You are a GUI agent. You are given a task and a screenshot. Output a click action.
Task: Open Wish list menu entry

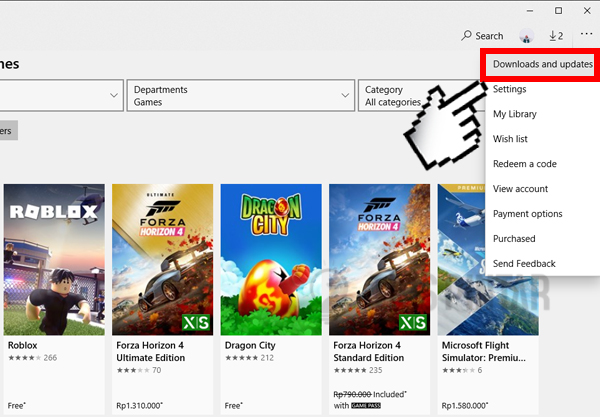point(510,138)
